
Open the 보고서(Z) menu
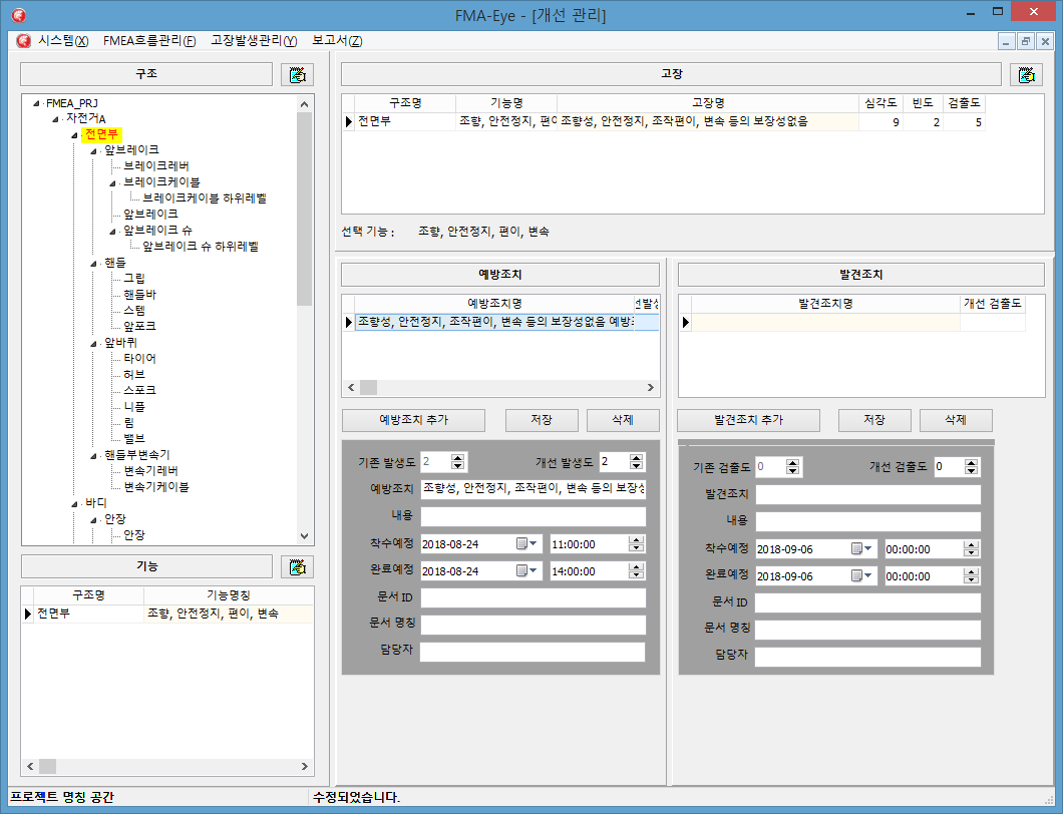tap(337, 41)
